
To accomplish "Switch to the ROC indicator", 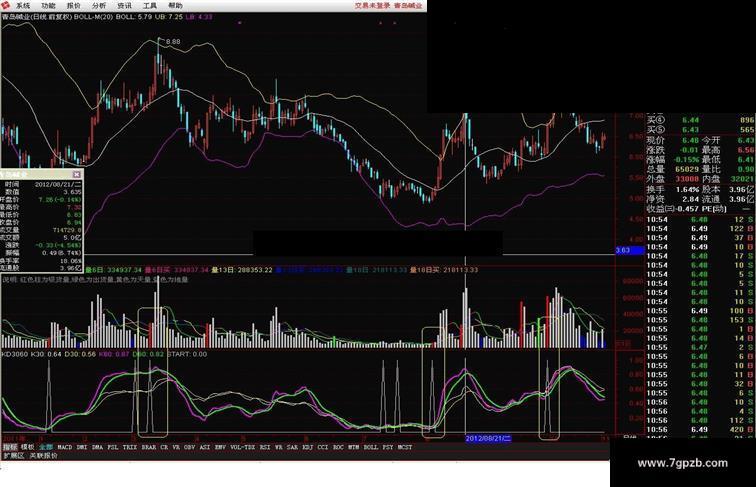I will 338,447.
